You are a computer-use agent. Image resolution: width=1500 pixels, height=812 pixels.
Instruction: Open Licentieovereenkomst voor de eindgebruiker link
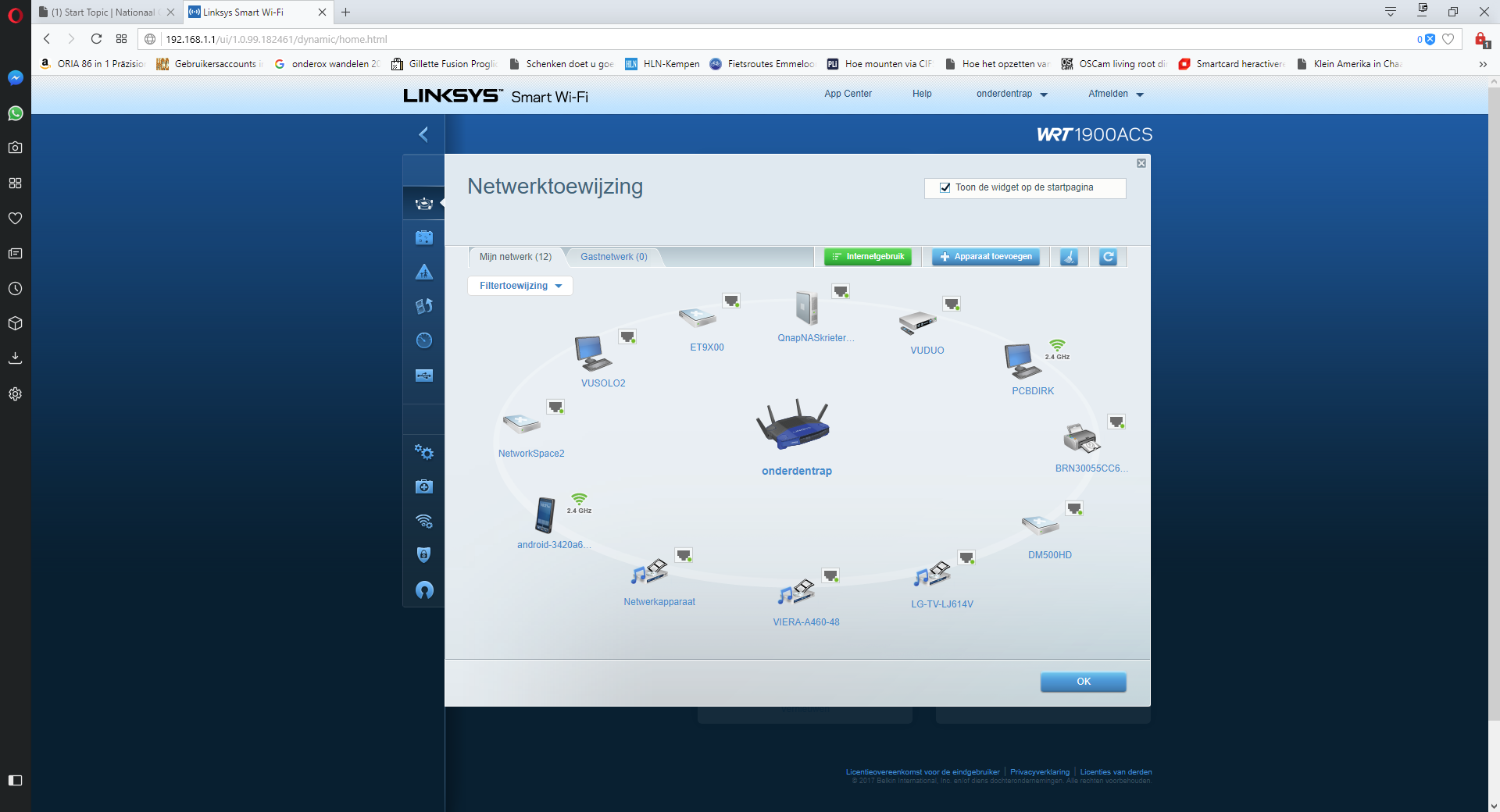923,772
